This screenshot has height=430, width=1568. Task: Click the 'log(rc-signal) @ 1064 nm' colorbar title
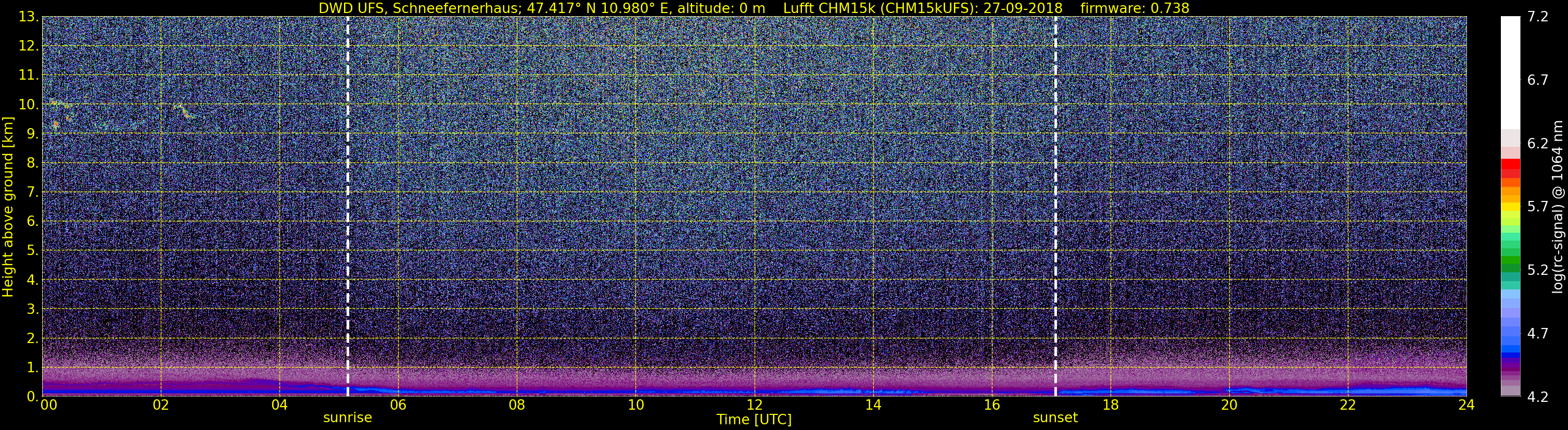(1559, 207)
